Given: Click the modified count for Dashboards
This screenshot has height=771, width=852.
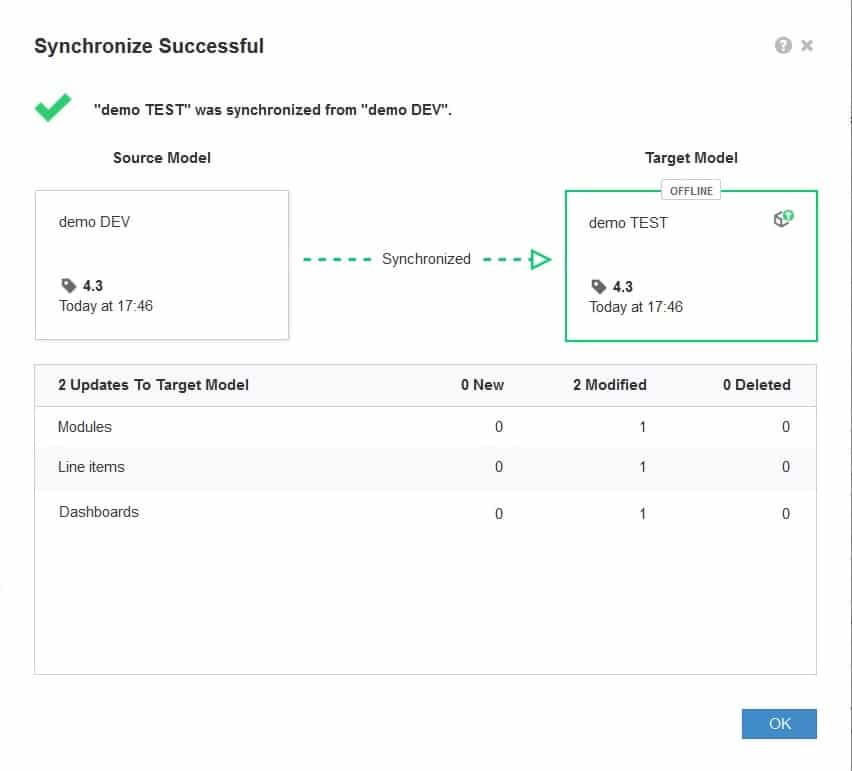Looking at the screenshot, I should [643, 514].
